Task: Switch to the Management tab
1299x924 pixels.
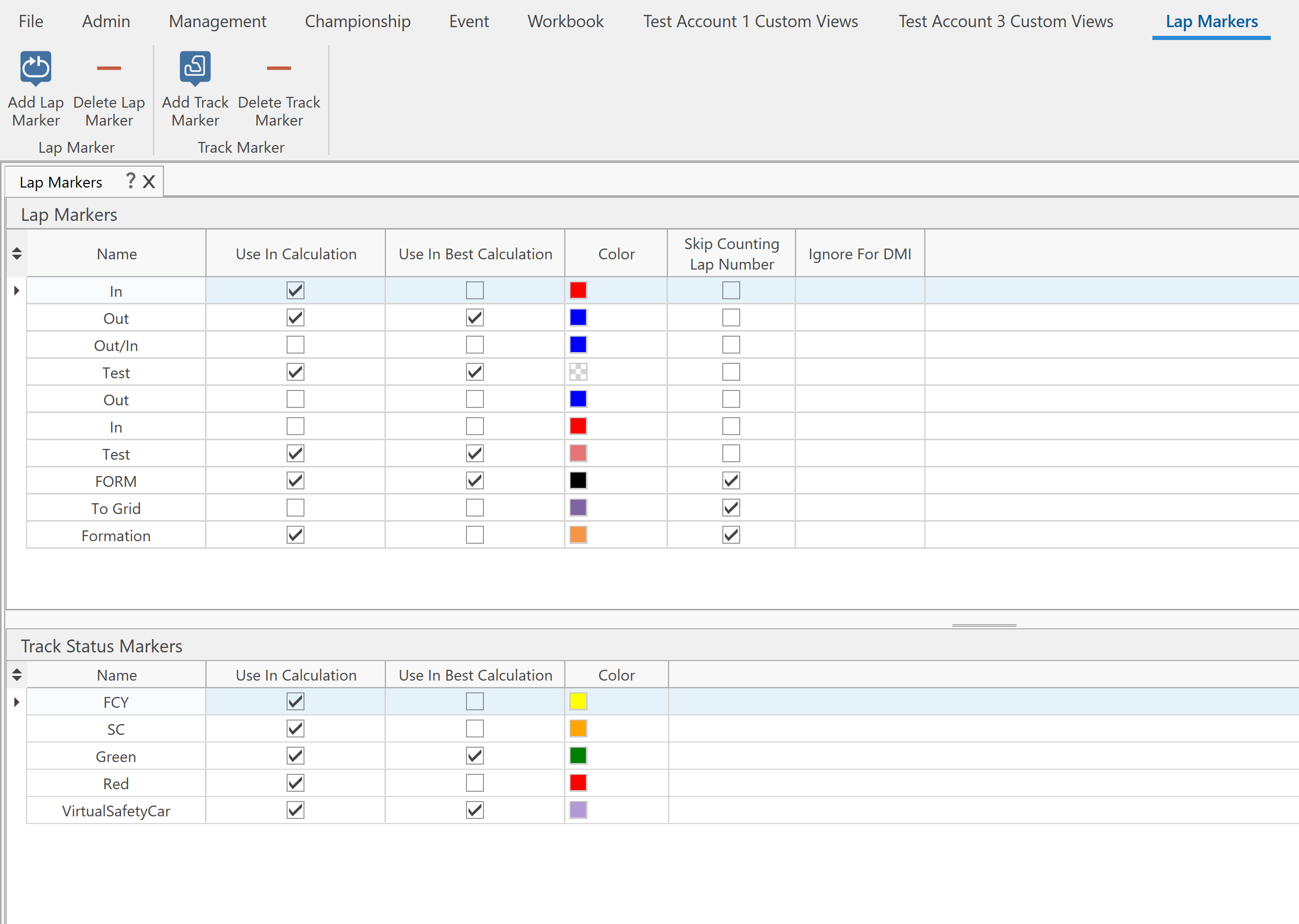Action: pyautogui.click(x=217, y=22)
